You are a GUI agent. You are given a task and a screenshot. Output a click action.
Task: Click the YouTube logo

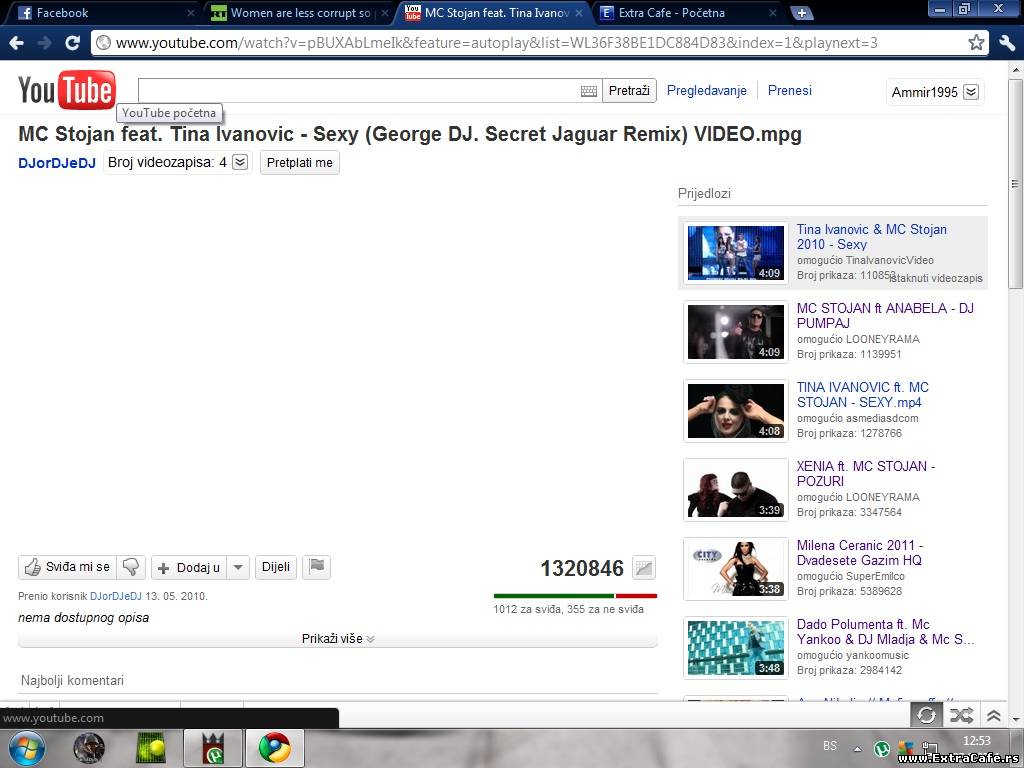point(67,90)
